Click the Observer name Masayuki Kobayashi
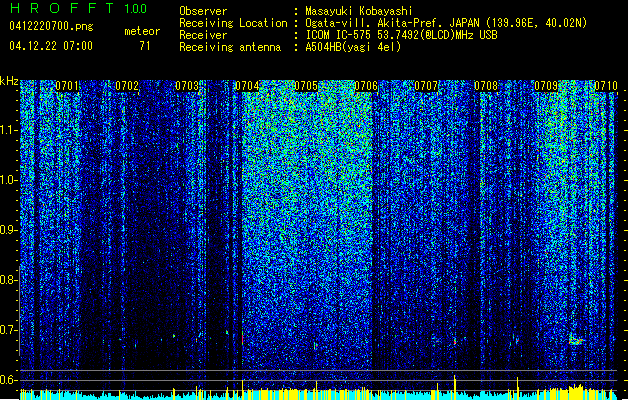 click(359, 11)
